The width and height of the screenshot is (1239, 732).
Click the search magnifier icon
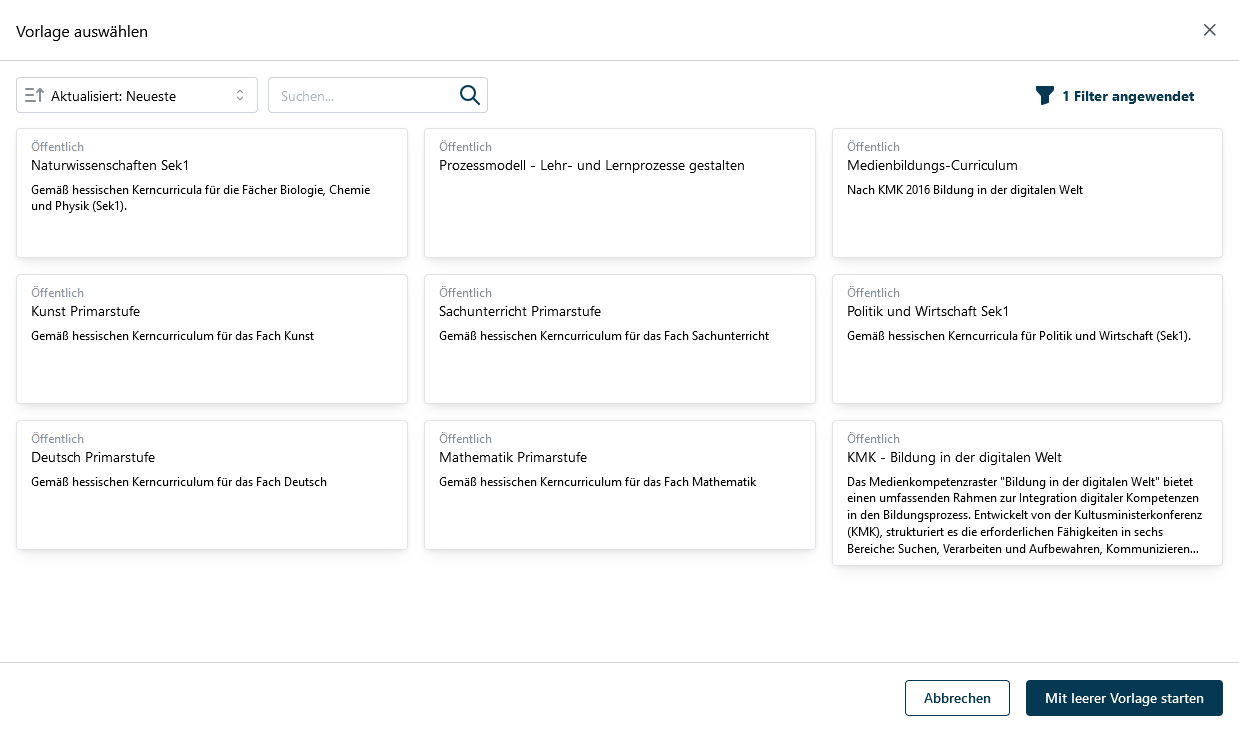tap(470, 95)
